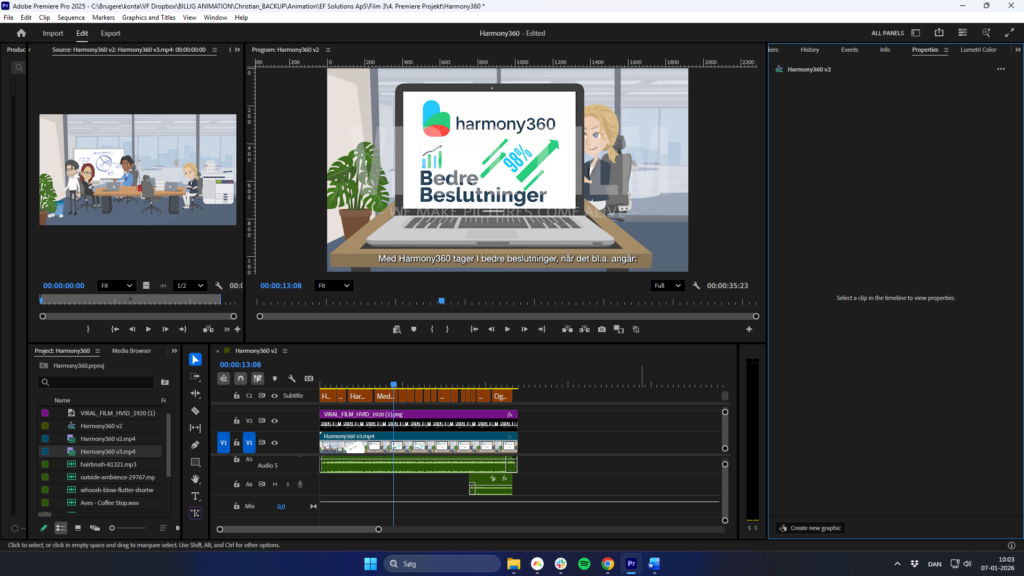Open Source monitor 1/2 resolution dropdown
This screenshot has width=1024, height=576.
[x=190, y=285]
